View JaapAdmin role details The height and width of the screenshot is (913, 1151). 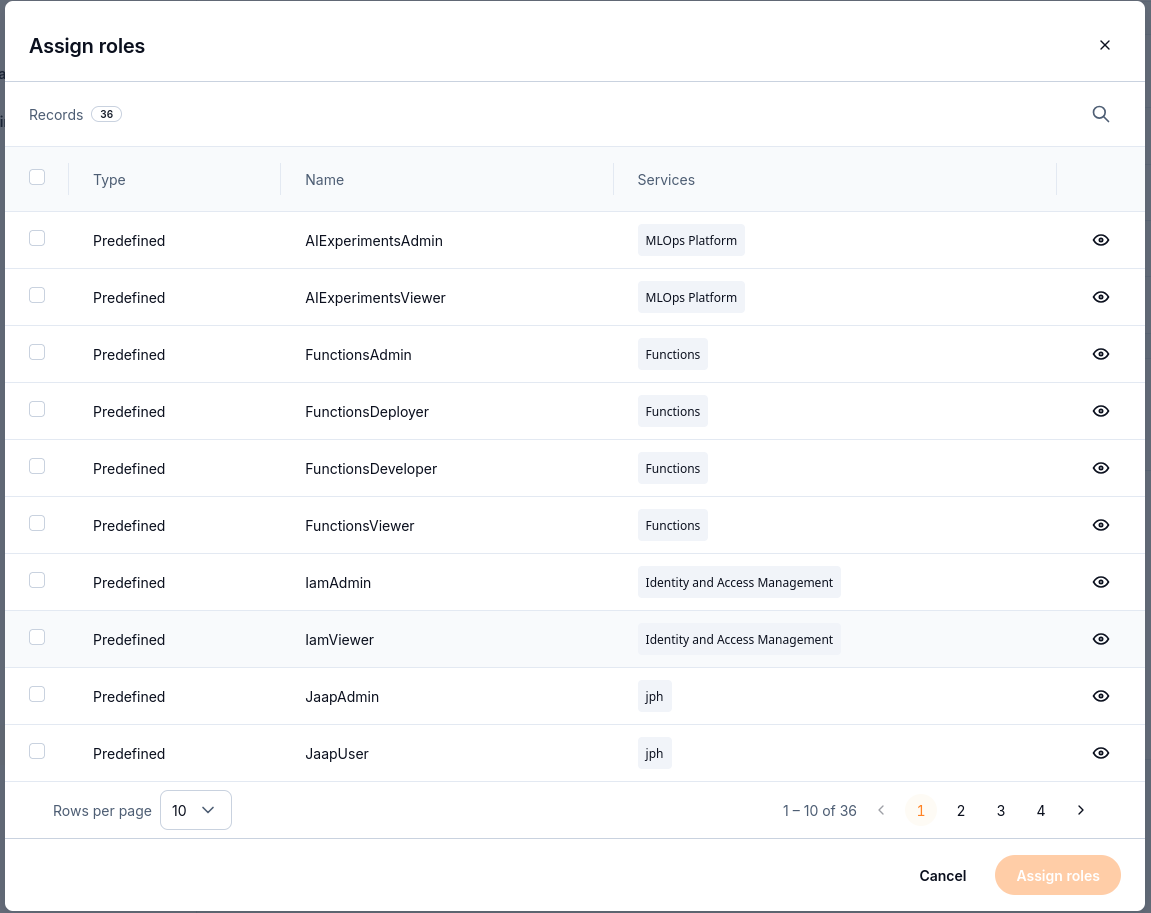pyautogui.click(x=1100, y=696)
